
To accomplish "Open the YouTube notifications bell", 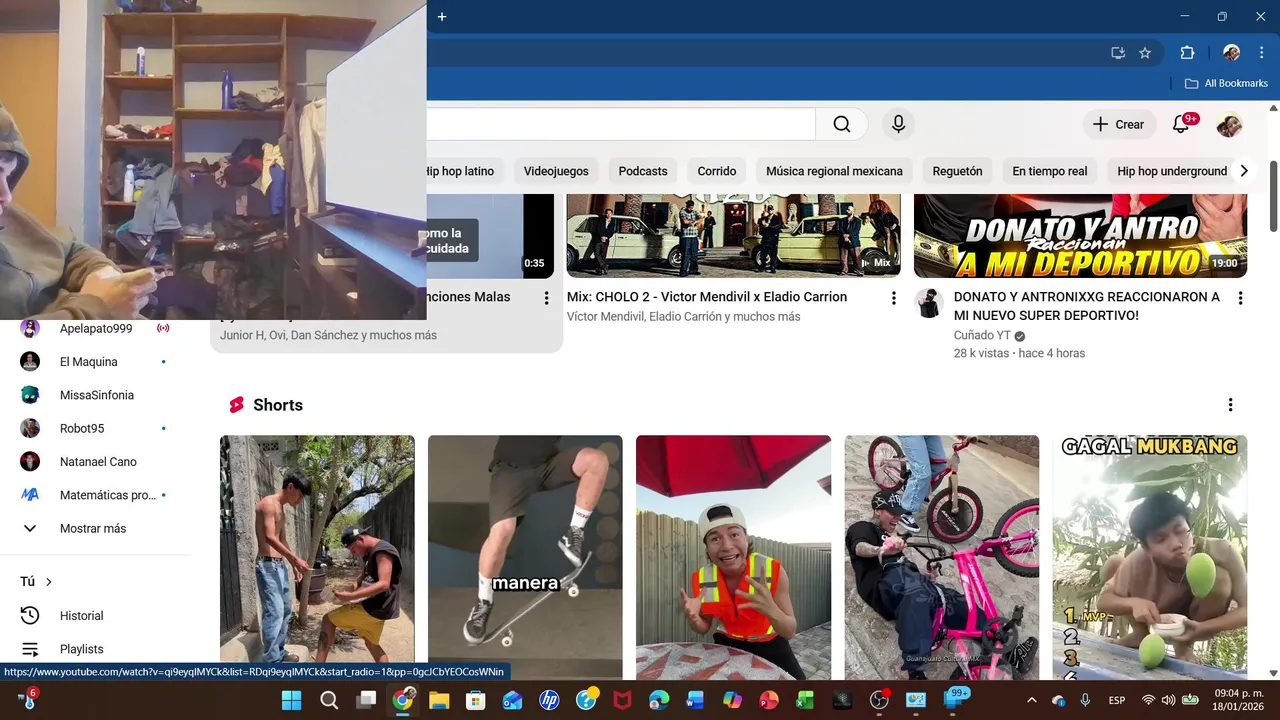I will click(x=1181, y=124).
